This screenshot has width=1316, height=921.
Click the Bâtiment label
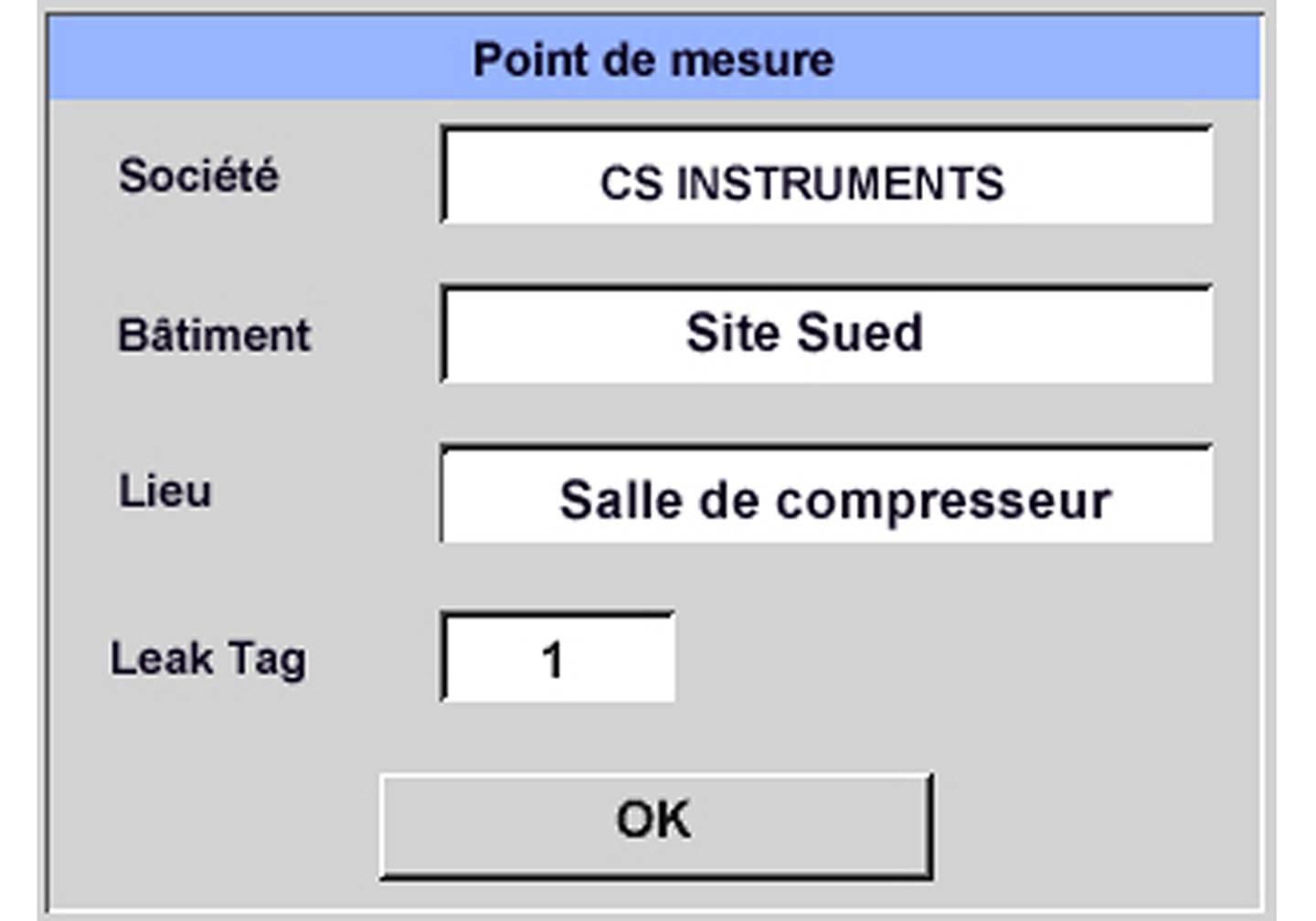coord(214,334)
